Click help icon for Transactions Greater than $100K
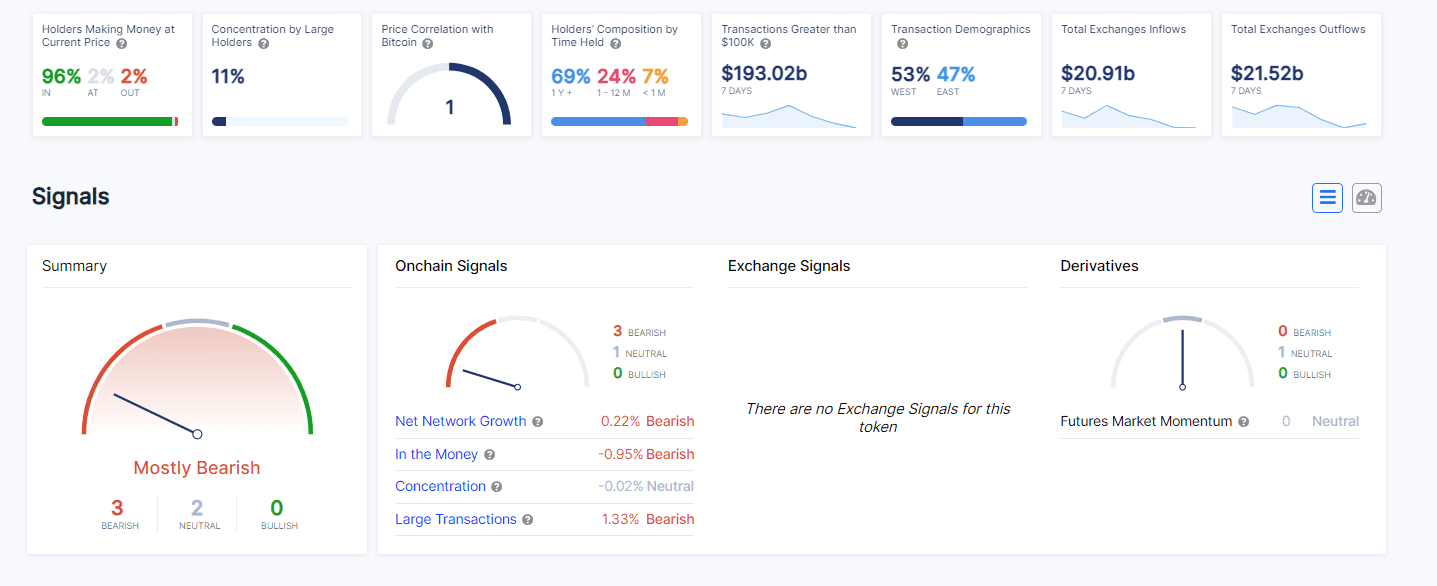Viewport: 1437px width, 586px height. click(x=765, y=44)
